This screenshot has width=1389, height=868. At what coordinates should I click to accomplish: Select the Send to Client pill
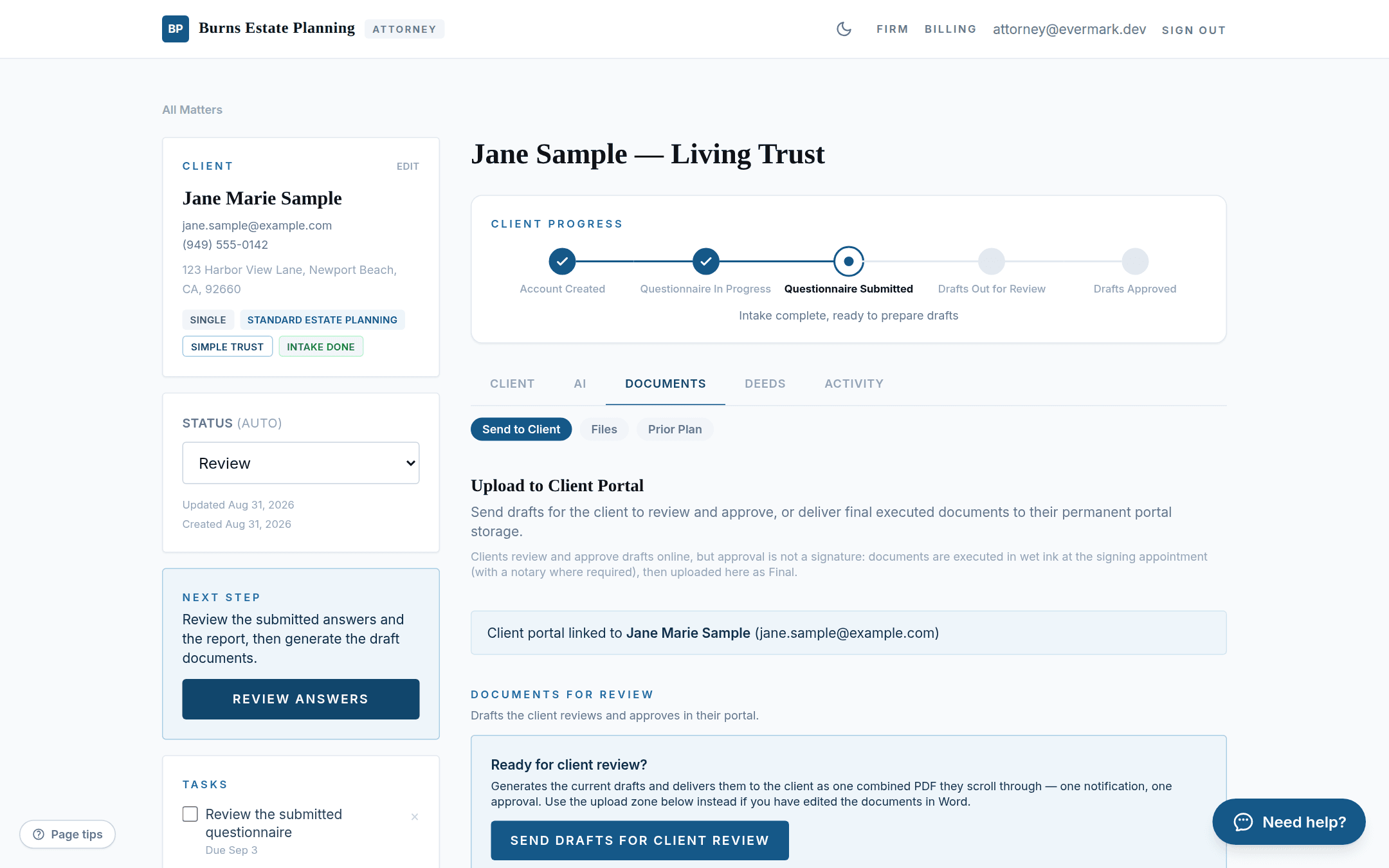[x=521, y=429]
